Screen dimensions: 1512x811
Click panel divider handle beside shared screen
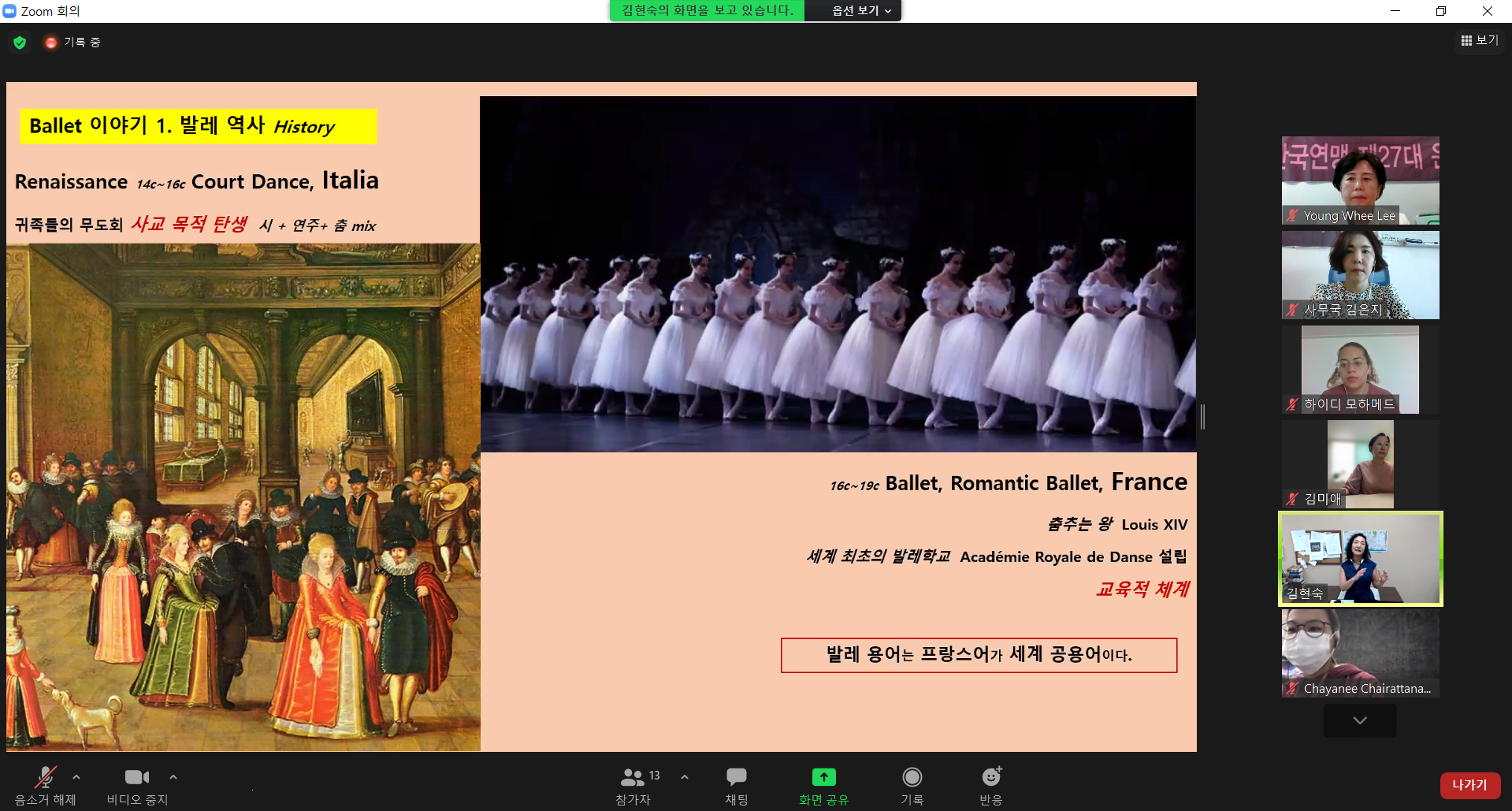(x=1202, y=416)
